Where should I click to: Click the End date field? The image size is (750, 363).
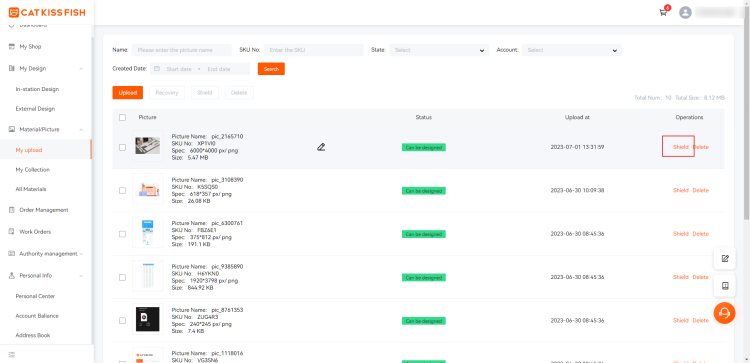[x=219, y=69]
